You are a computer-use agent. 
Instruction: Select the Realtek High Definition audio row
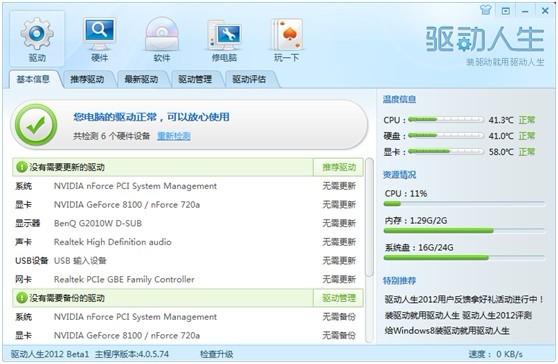[188, 242]
